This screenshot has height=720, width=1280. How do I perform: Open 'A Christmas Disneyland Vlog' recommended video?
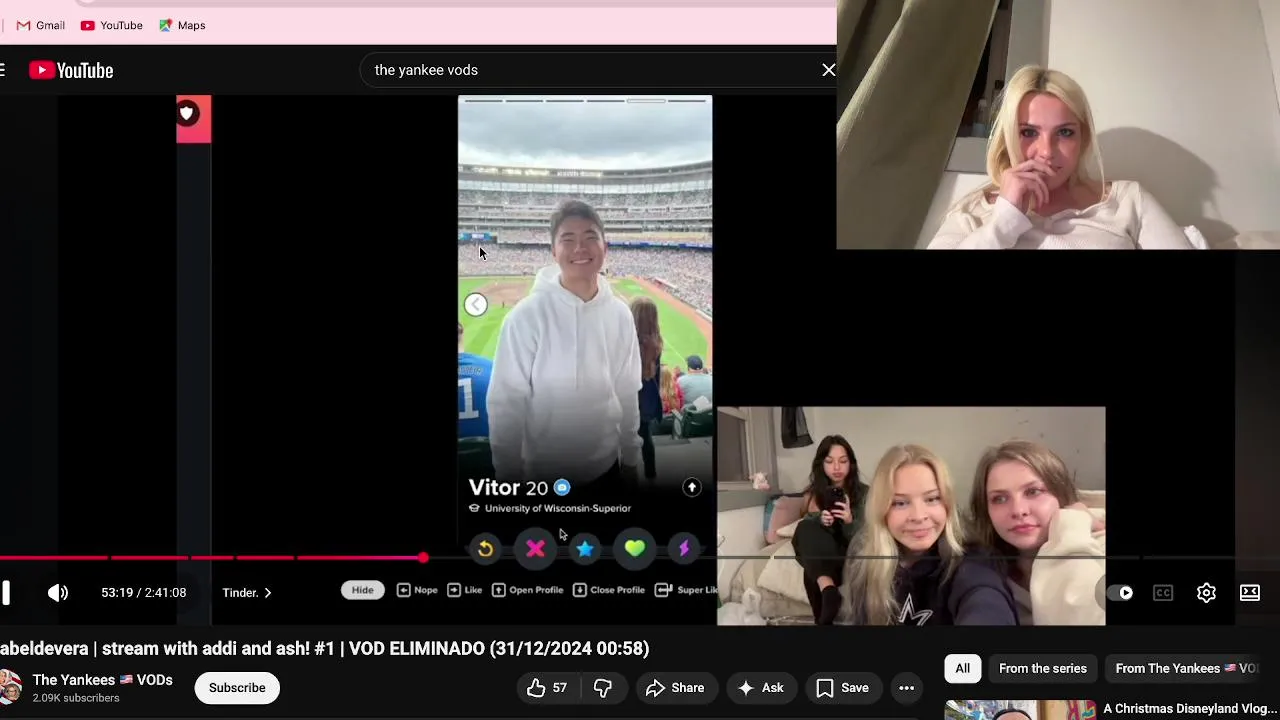coord(1190,709)
